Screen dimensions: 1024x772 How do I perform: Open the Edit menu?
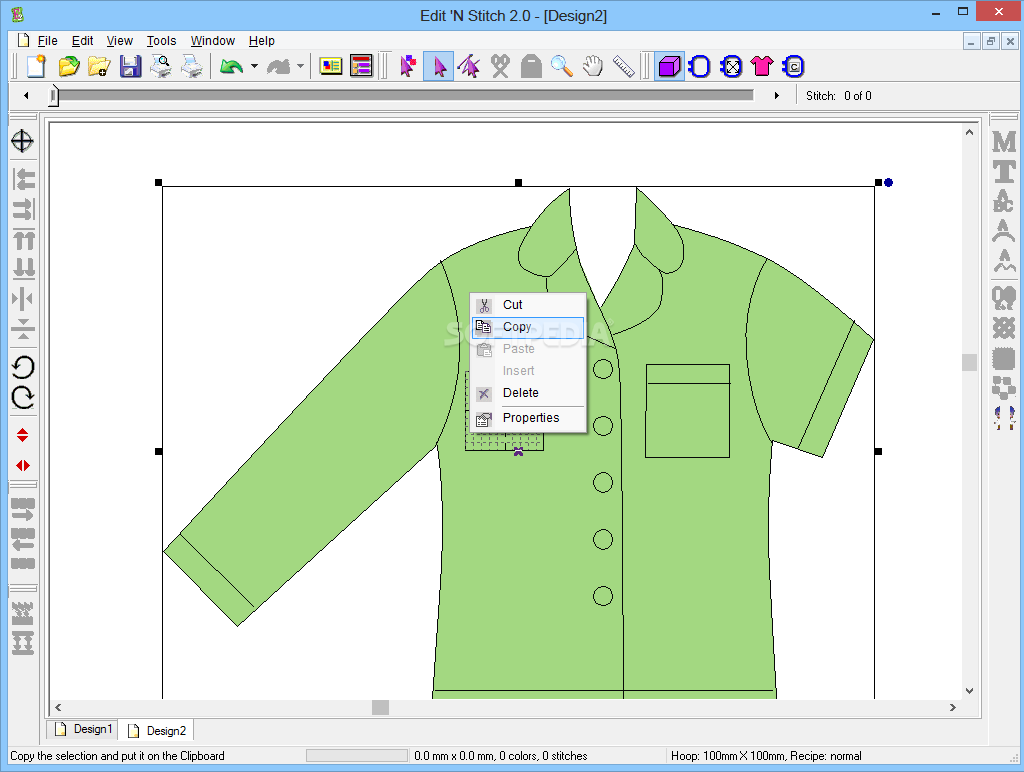point(82,40)
